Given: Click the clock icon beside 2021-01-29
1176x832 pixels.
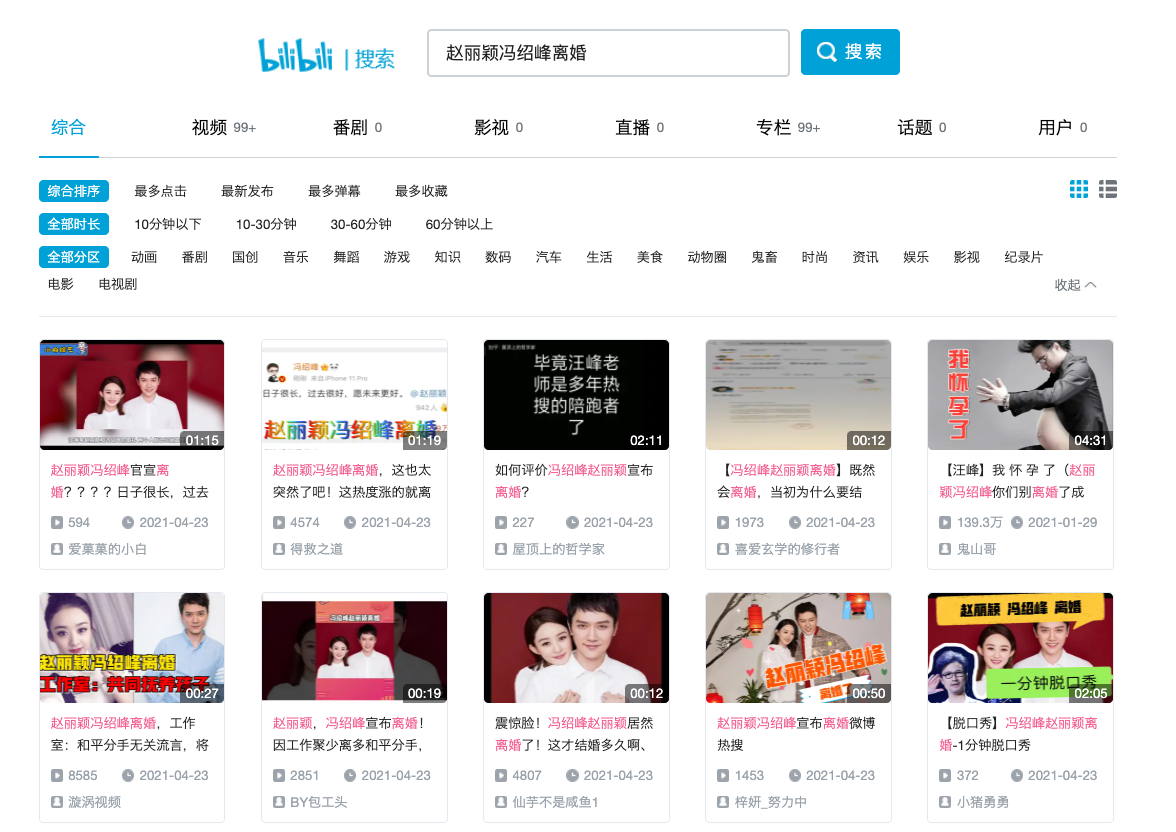Looking at the screenshot, I should [1017, 522].
